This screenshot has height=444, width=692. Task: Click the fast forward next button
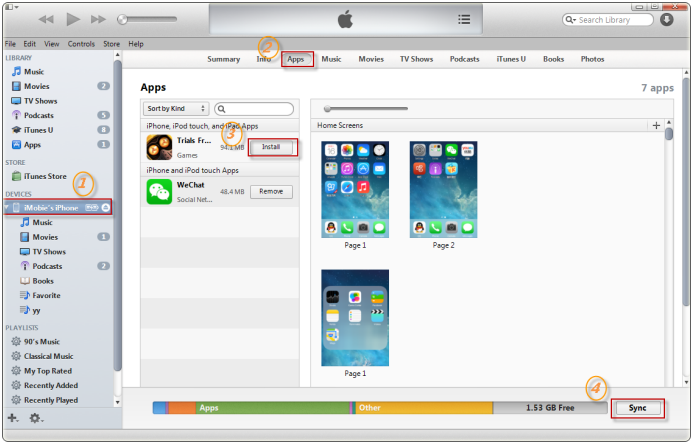[x=98, y=19]
